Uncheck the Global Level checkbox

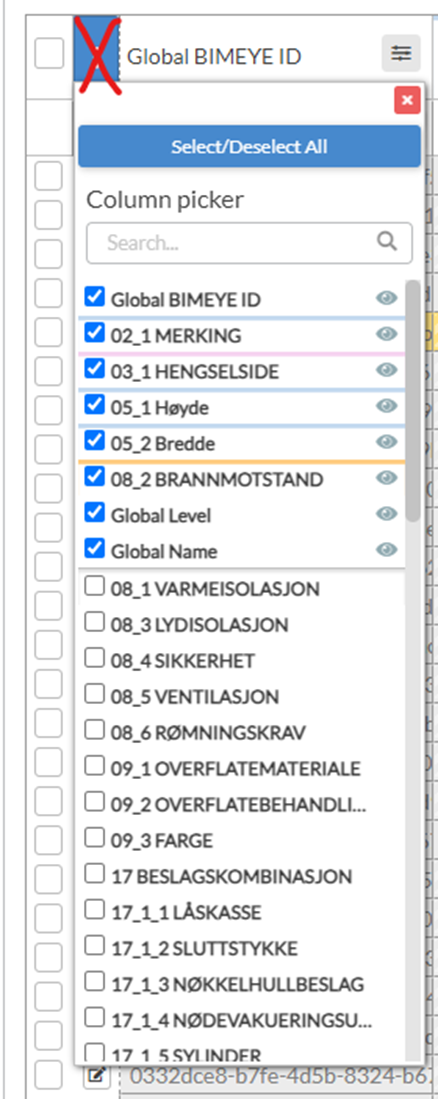[95, 513]
